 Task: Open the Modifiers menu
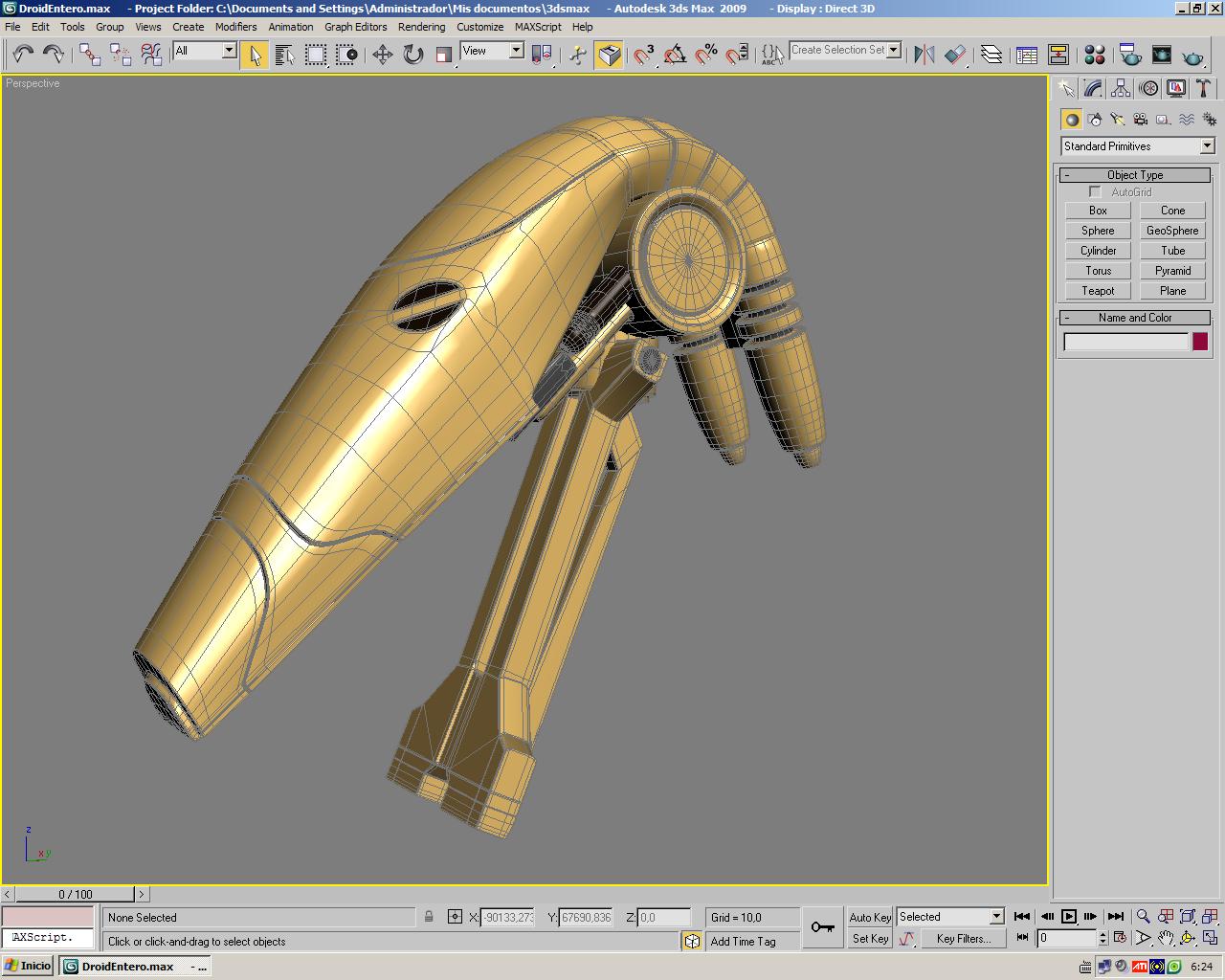tap(235, 27)
